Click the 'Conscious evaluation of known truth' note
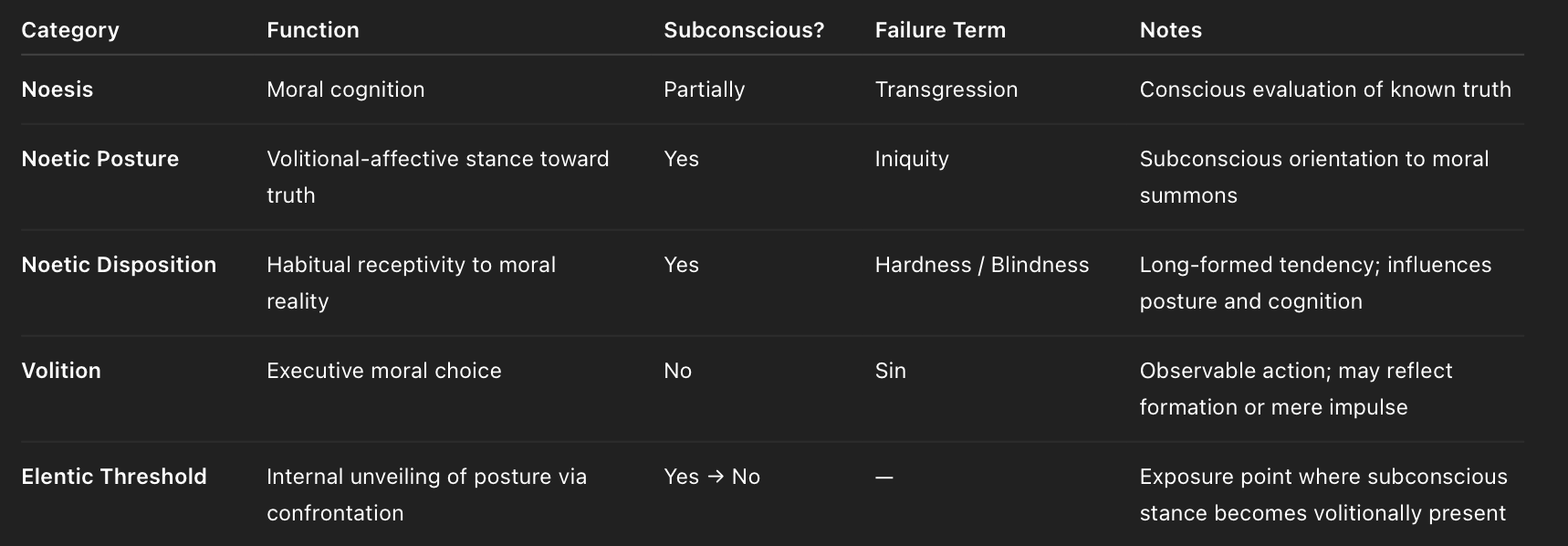This screenshot has width=1568, height=546. 1325,89
